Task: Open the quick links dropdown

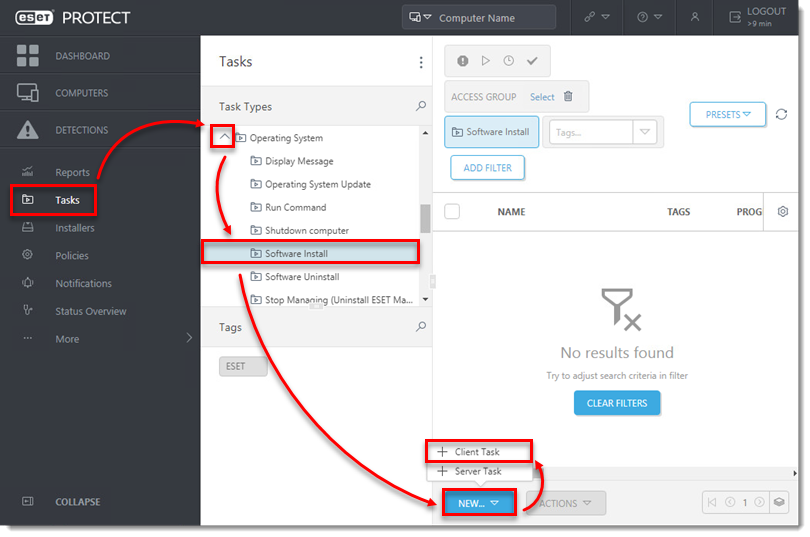Action: coord(597,18)
